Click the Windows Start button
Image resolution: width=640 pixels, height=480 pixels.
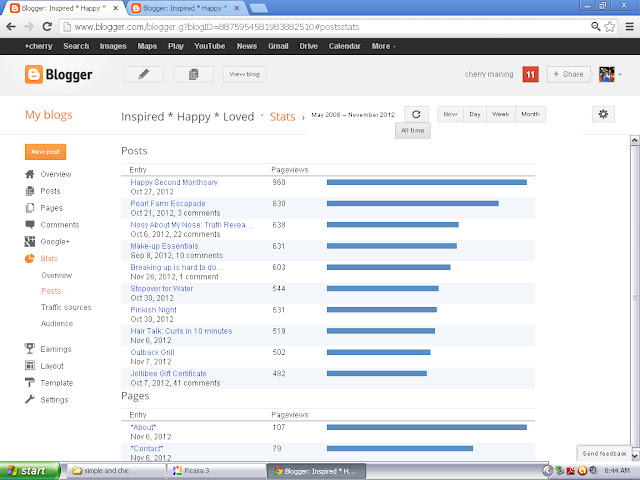tap(29, 471)
